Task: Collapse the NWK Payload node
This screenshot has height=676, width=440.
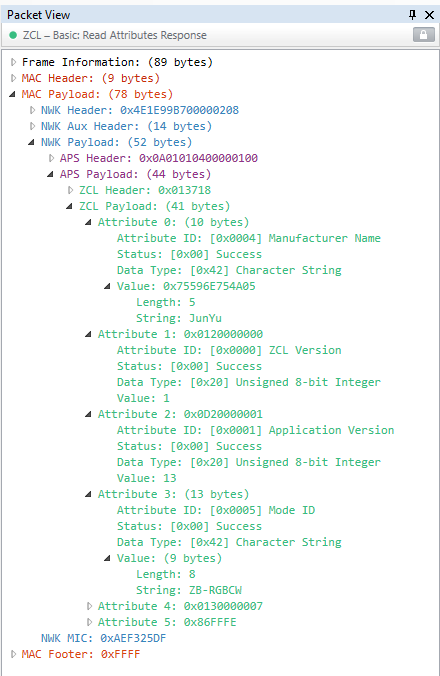Action: point(31,142)
